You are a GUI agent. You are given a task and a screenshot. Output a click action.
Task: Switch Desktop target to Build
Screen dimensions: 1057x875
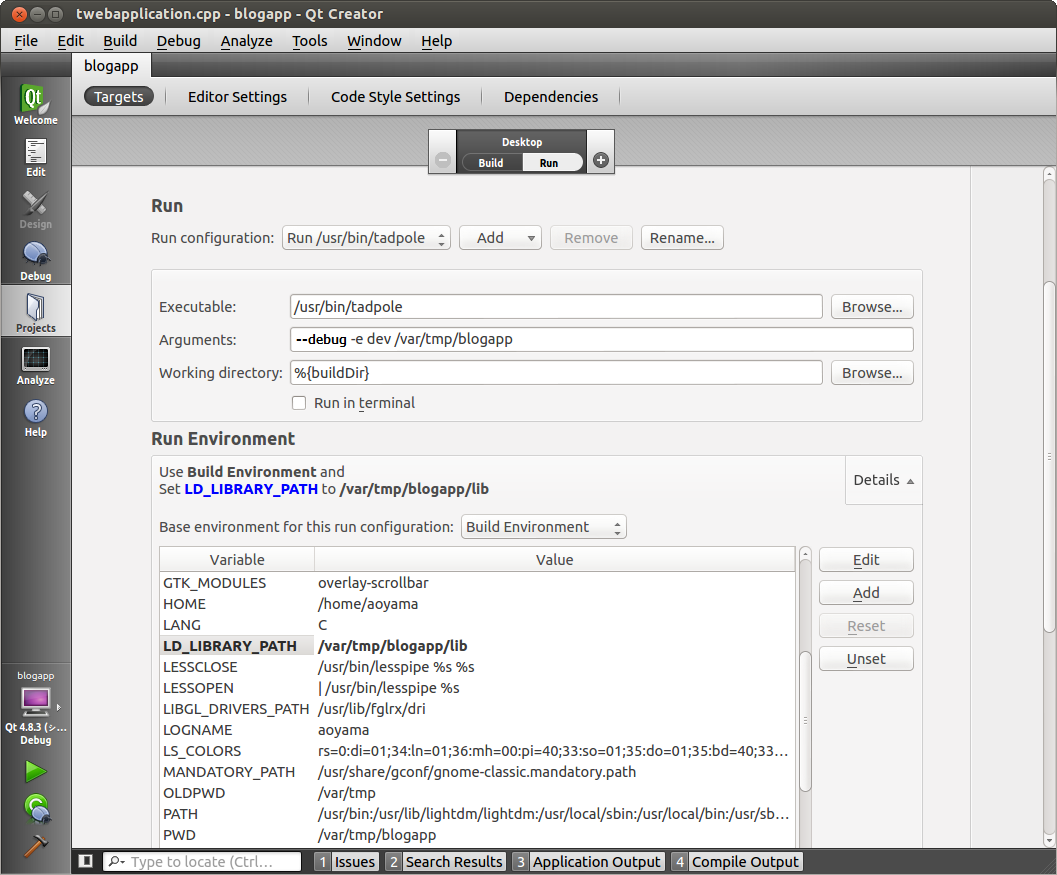tap(491, 162)
